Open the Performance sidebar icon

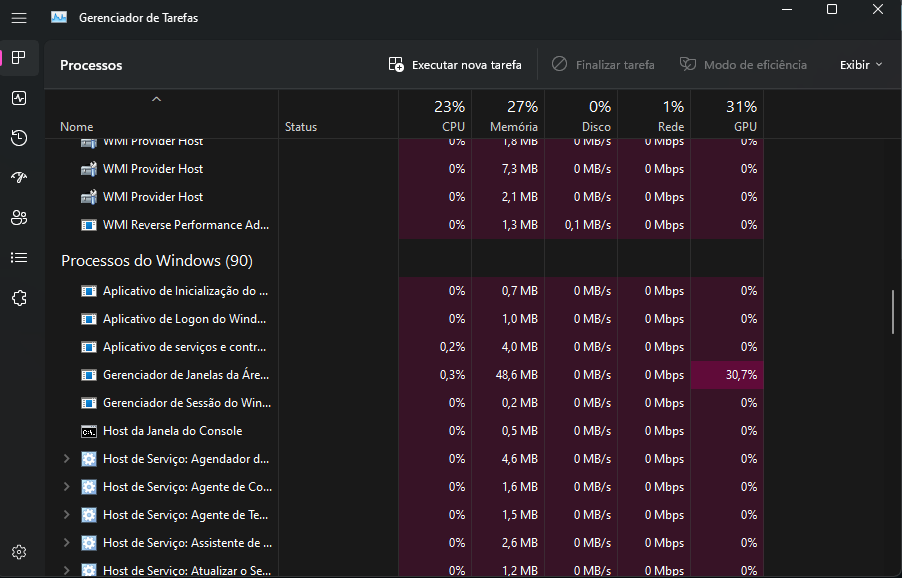point(19,98)
